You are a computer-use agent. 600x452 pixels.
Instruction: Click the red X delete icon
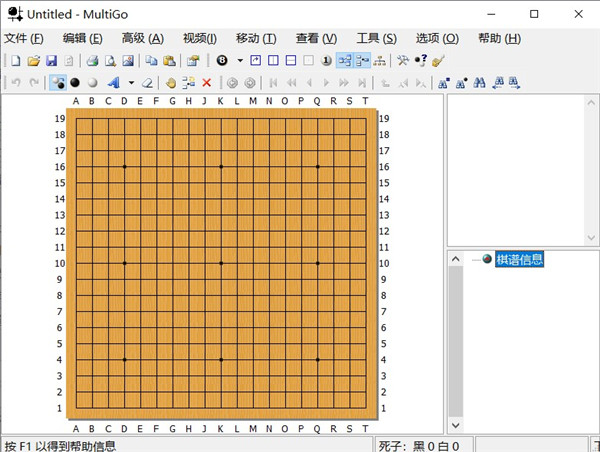click(x=207, y=83)
